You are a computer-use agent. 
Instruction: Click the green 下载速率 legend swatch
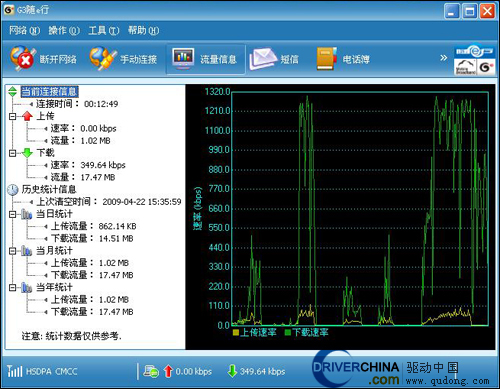[x=288, y=332]
